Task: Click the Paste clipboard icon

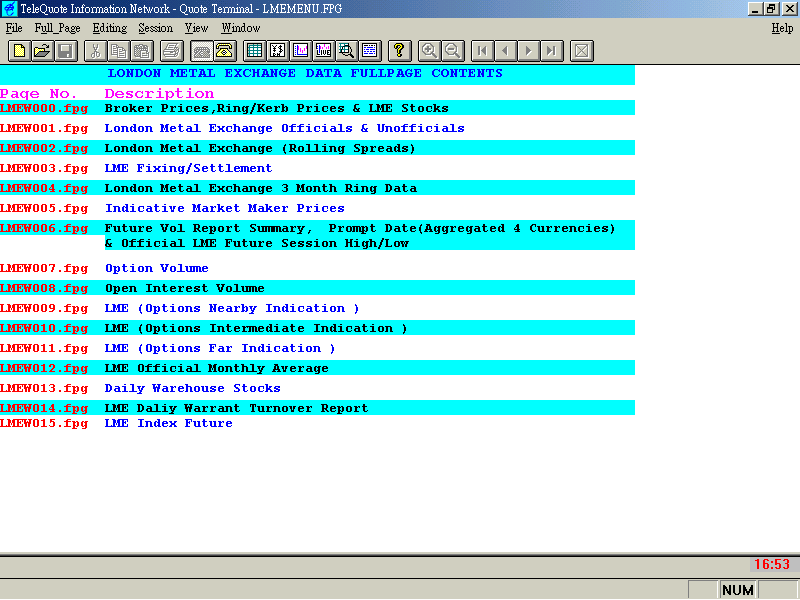Action: click(142, 51)
